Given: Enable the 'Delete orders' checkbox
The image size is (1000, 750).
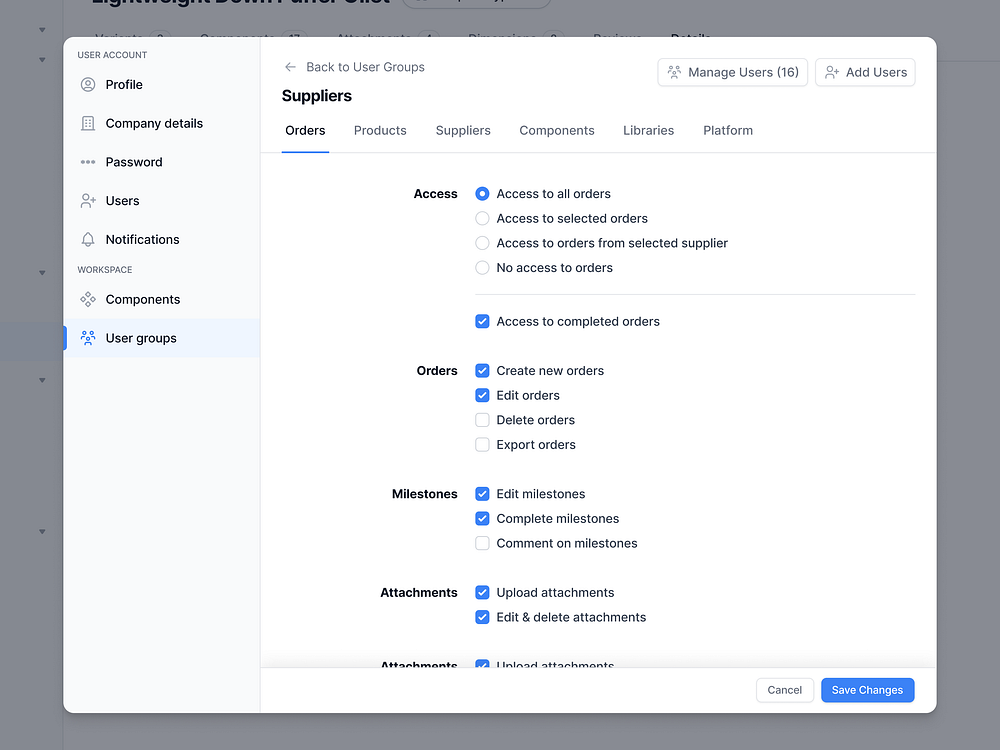Looking at the screenshot, I should click(x=482, y=419).
